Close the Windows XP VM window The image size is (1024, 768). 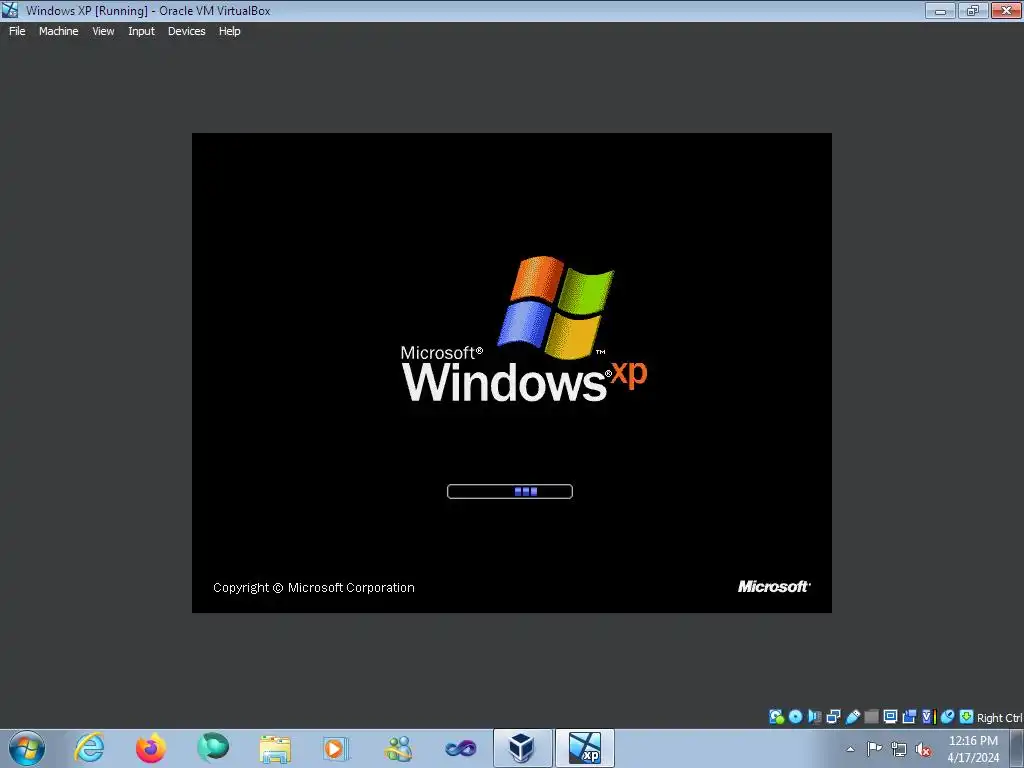point(1006,10)
